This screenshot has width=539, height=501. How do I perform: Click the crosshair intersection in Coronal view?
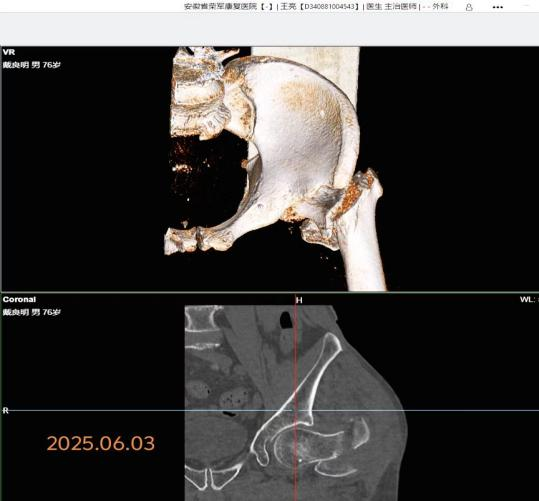(296, 410)
